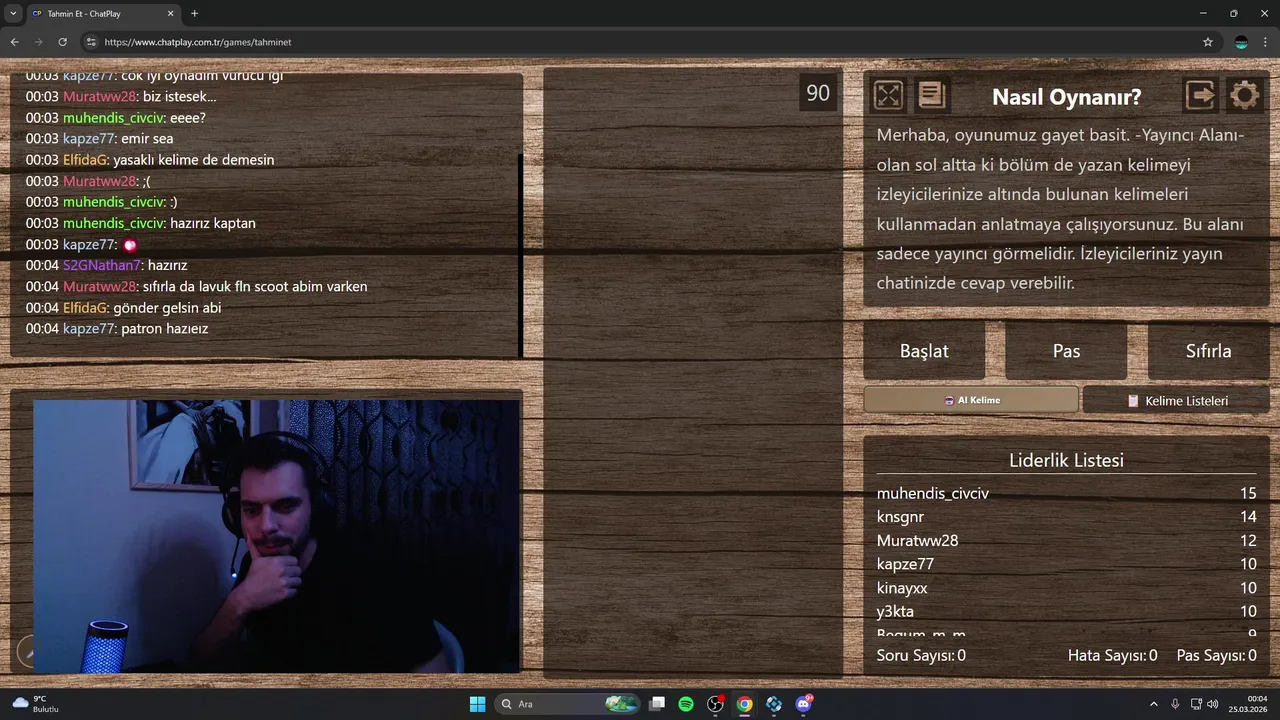Click the Nasıl Oynanır? heading
This screenshot has width=1280, height=720.
[1066, 97]
